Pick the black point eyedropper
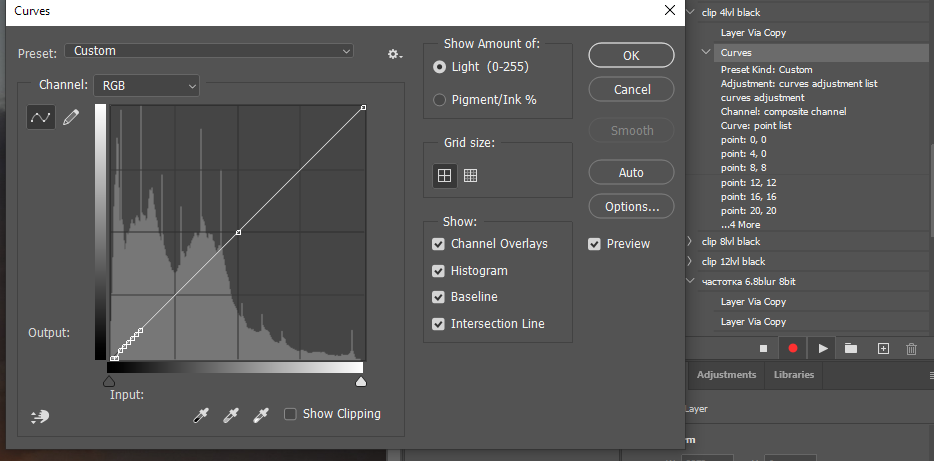Viewport: 934px width, 461px height. [x=201, y=415]
